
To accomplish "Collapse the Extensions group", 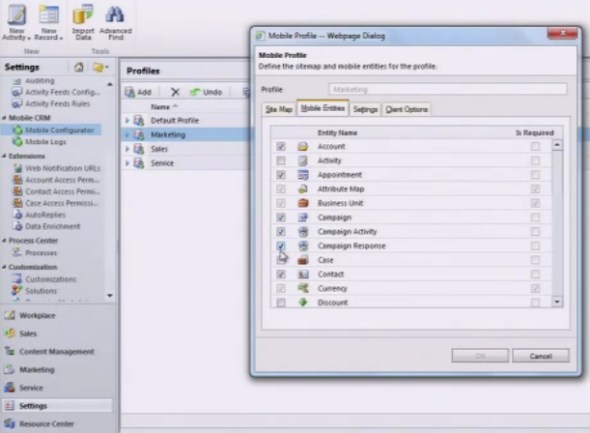I will click(x=4, y=156).
